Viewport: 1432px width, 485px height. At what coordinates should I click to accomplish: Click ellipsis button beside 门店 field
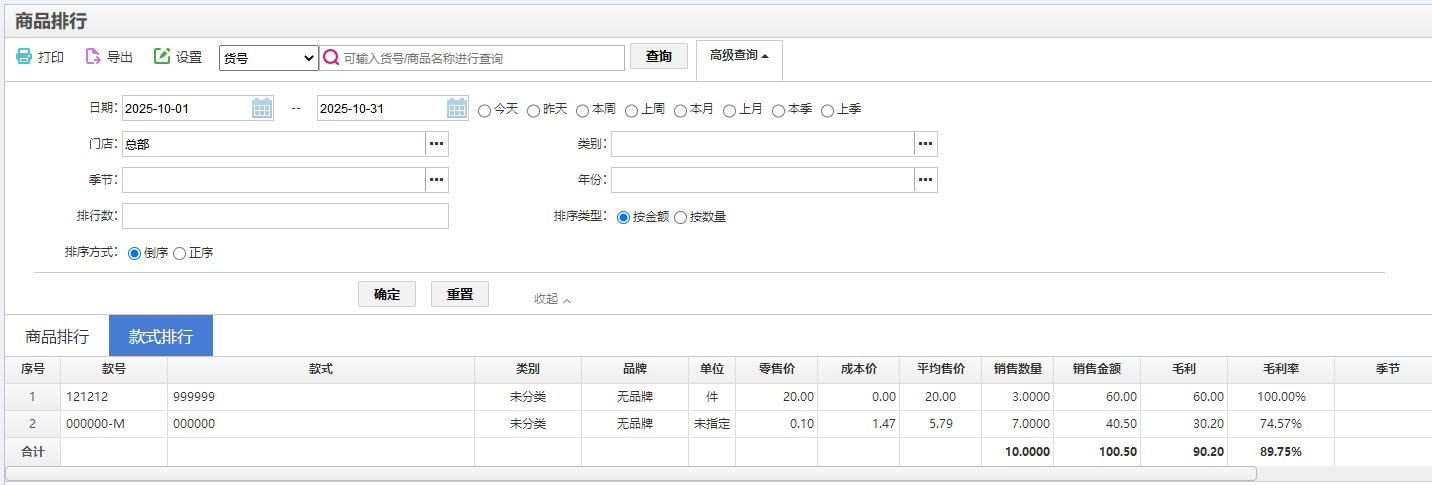pos(437,144)
